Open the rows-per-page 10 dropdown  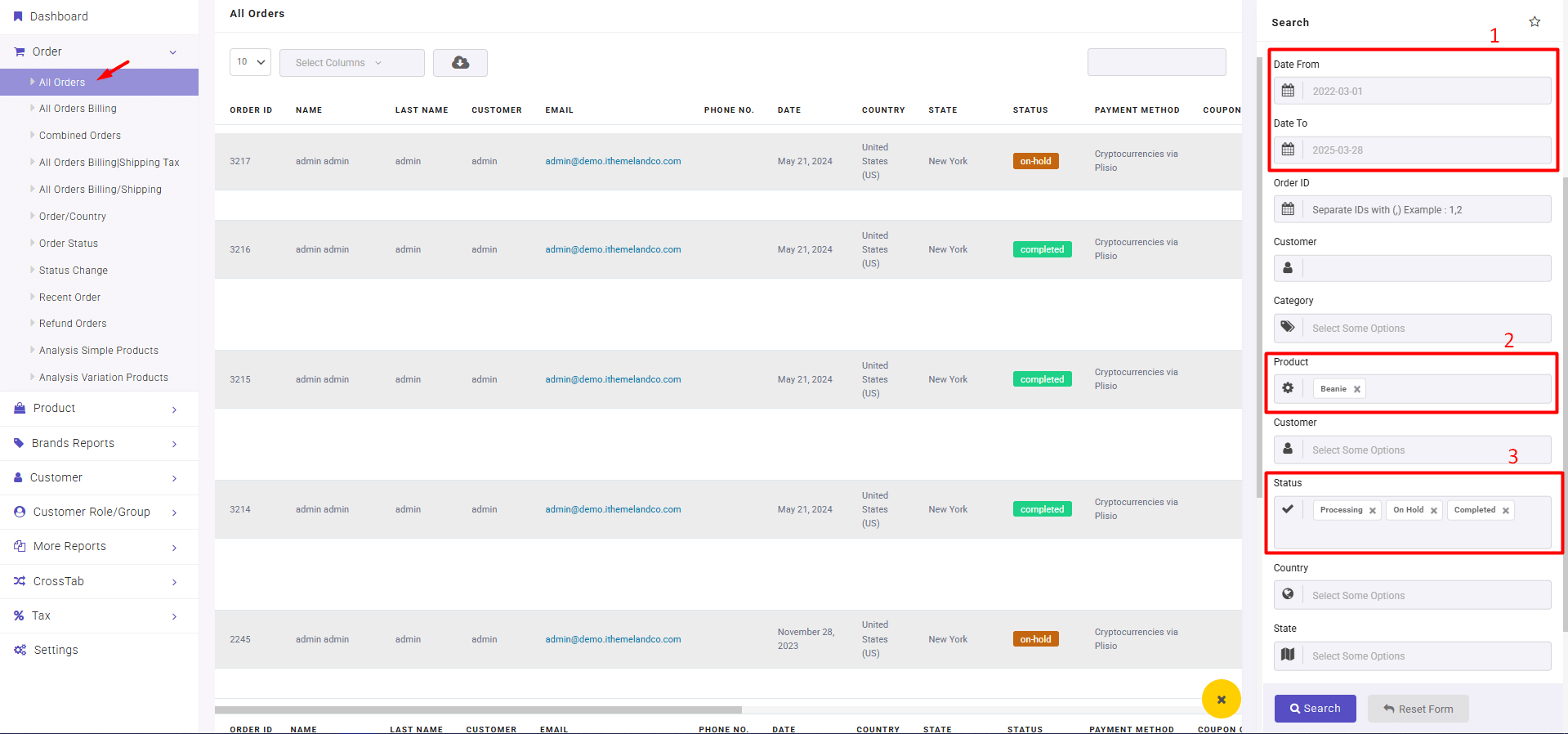[250, 62]
